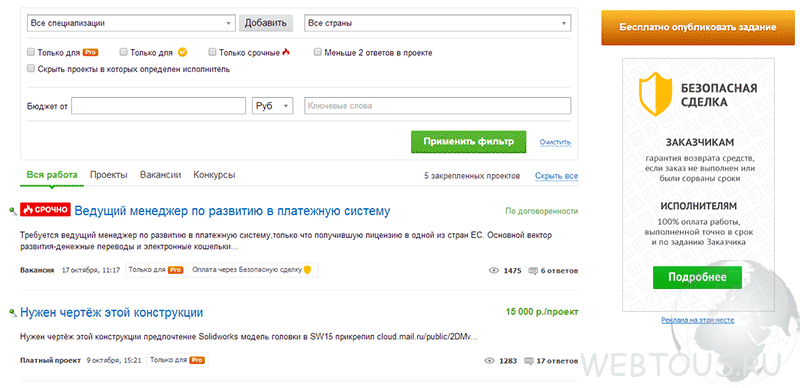
Task: Open the 'Все специализации' dropdown
Action: click(131, 23)
